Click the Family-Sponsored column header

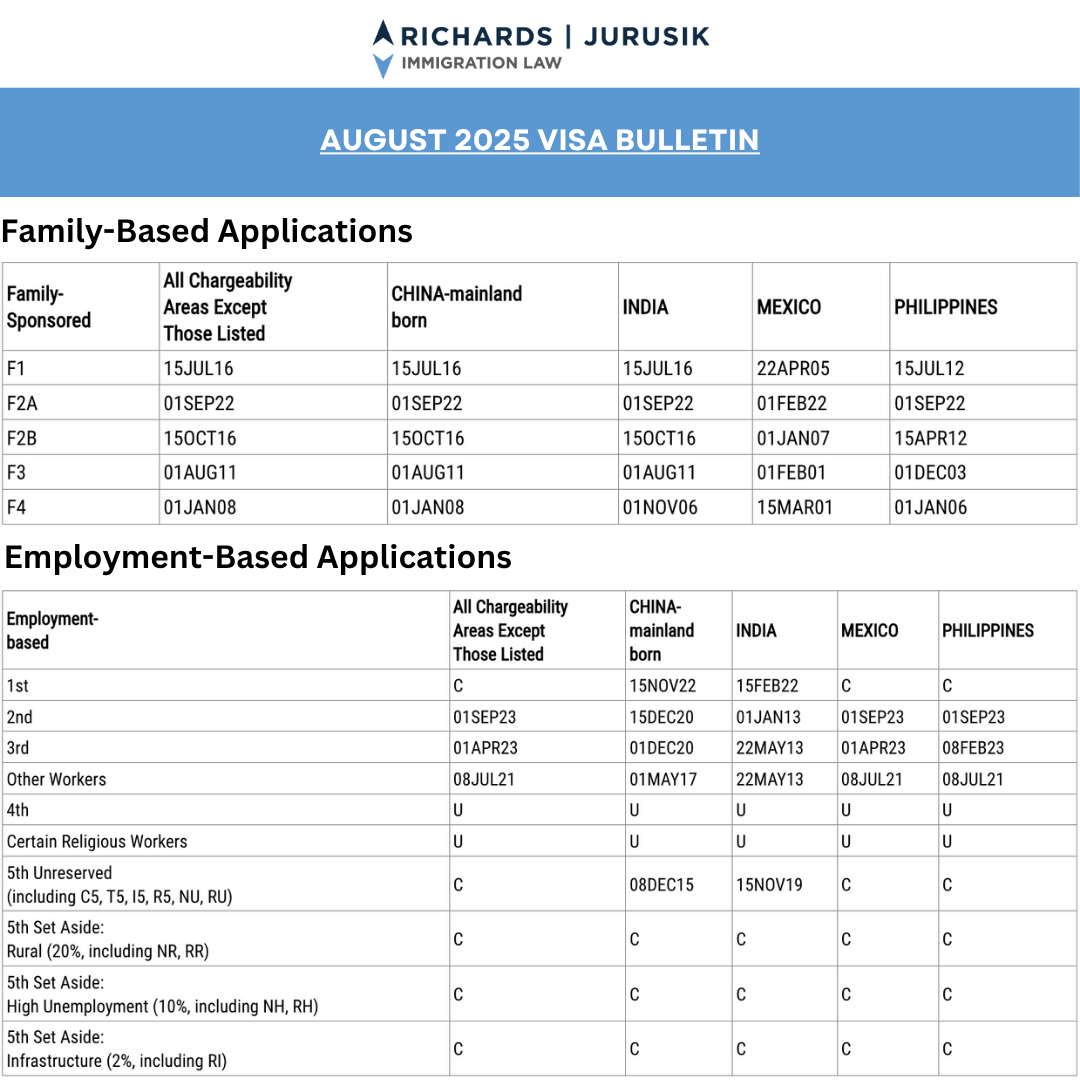[48, 307]
